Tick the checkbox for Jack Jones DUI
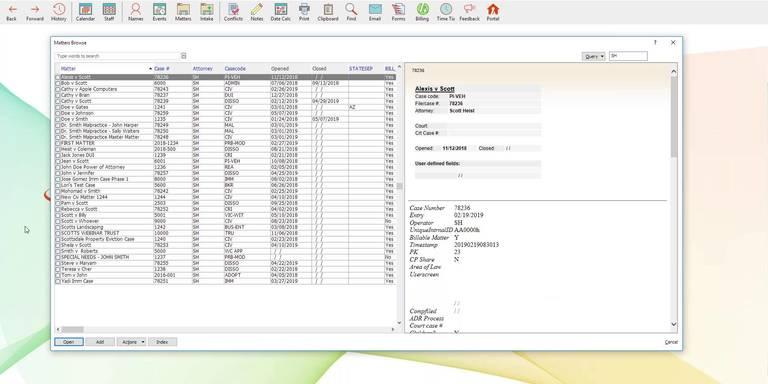 (x=58, y=155)
